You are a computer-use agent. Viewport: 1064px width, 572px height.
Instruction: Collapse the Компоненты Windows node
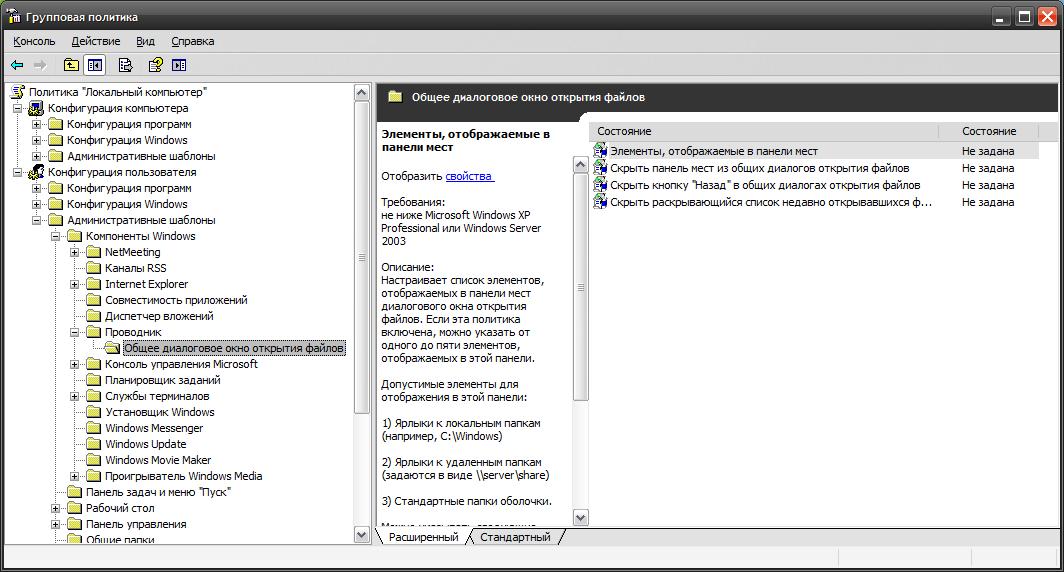click(x=56, y=236)
